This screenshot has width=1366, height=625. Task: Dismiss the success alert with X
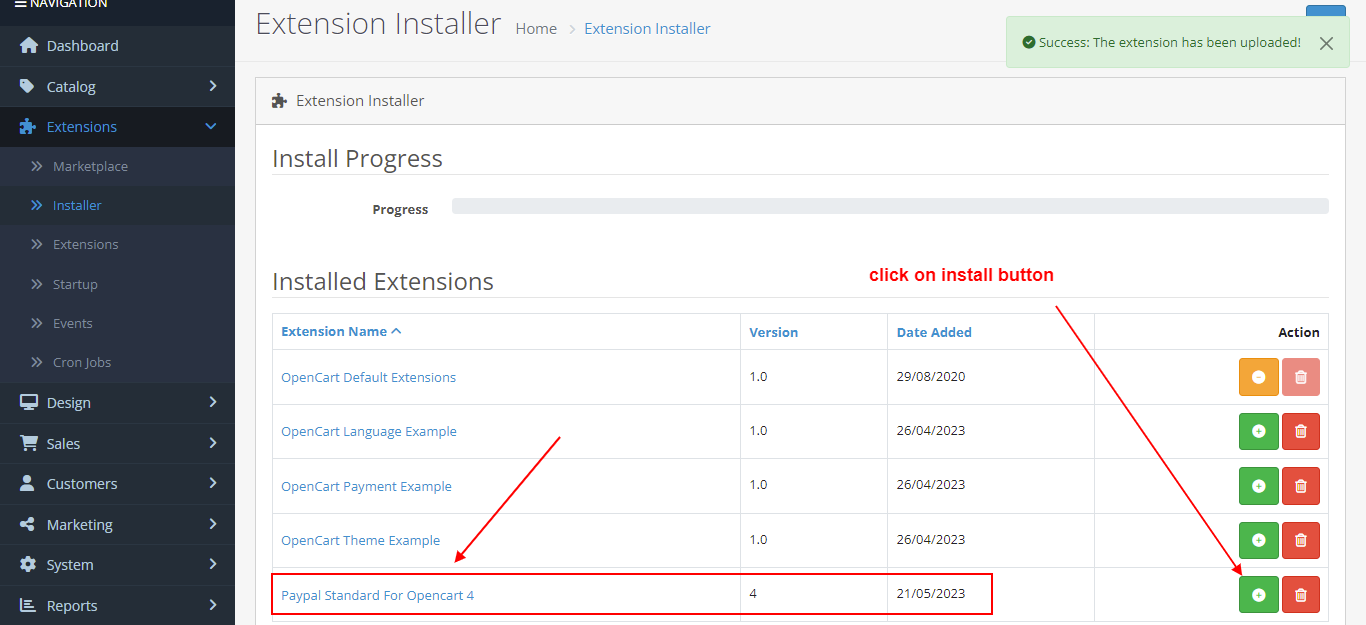click(1326, 43)
